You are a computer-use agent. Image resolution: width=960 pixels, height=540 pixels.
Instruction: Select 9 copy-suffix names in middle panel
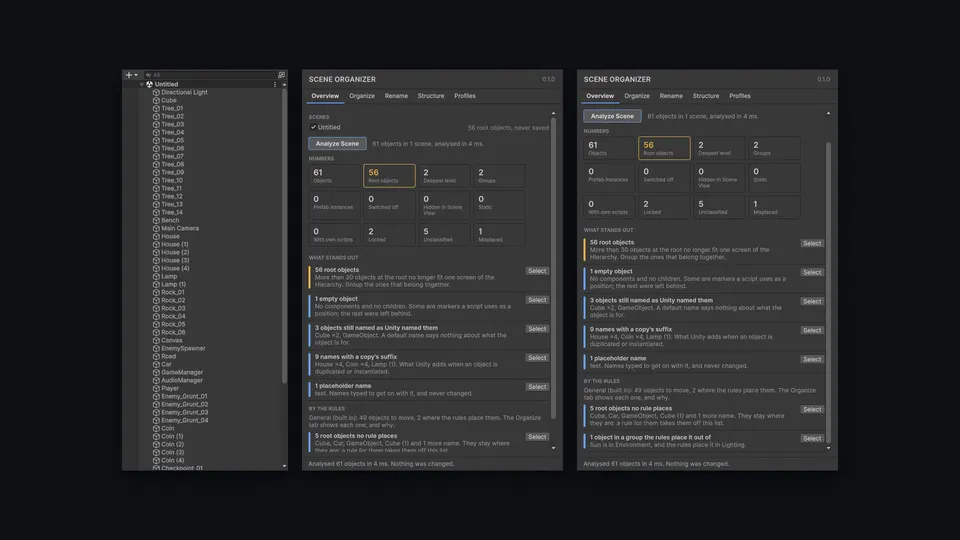(537, 358)
